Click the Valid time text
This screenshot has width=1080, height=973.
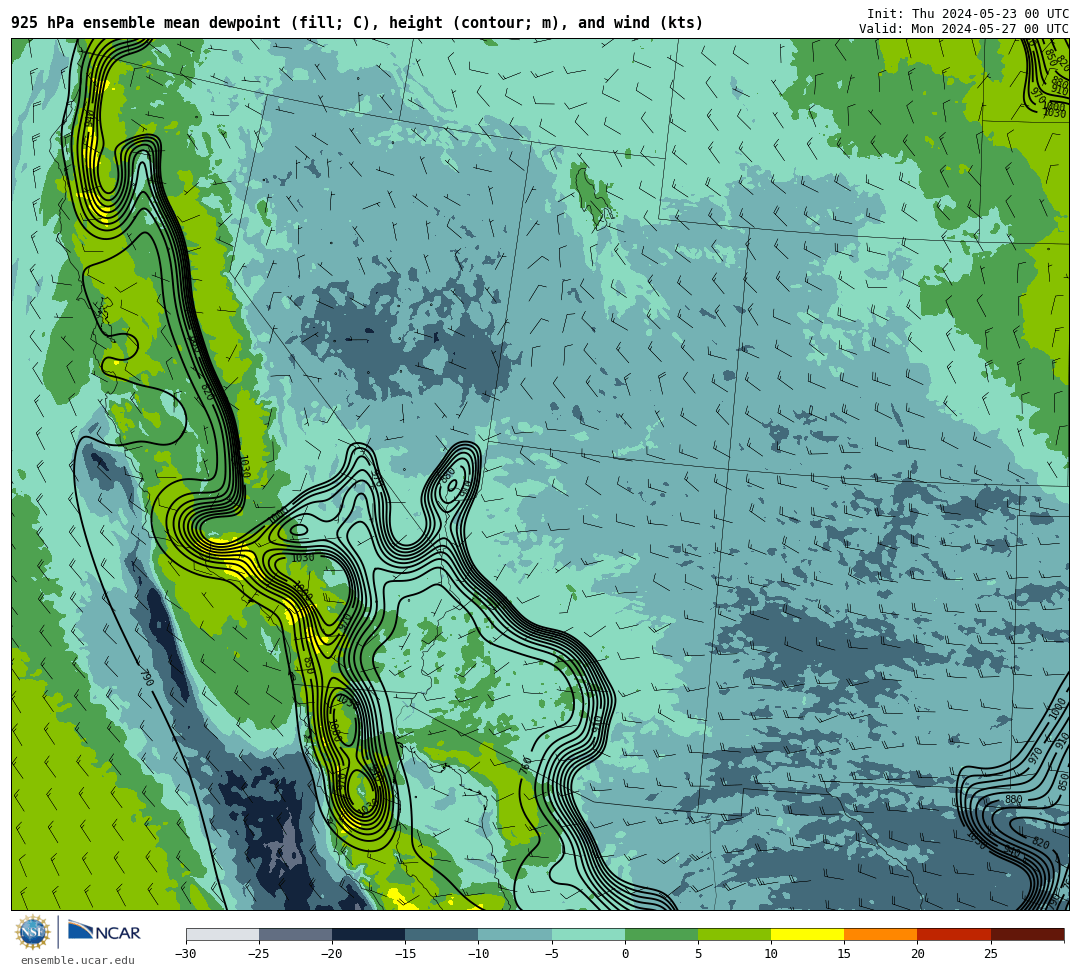(964, 29)
